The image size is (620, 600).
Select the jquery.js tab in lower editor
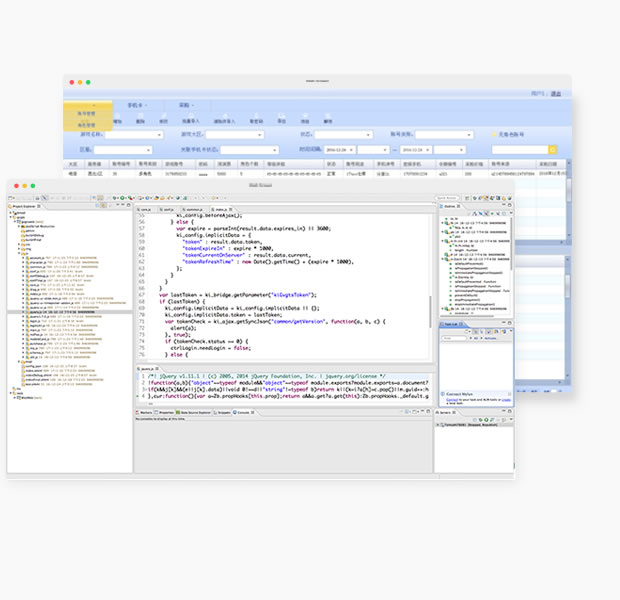pos(147,369)
